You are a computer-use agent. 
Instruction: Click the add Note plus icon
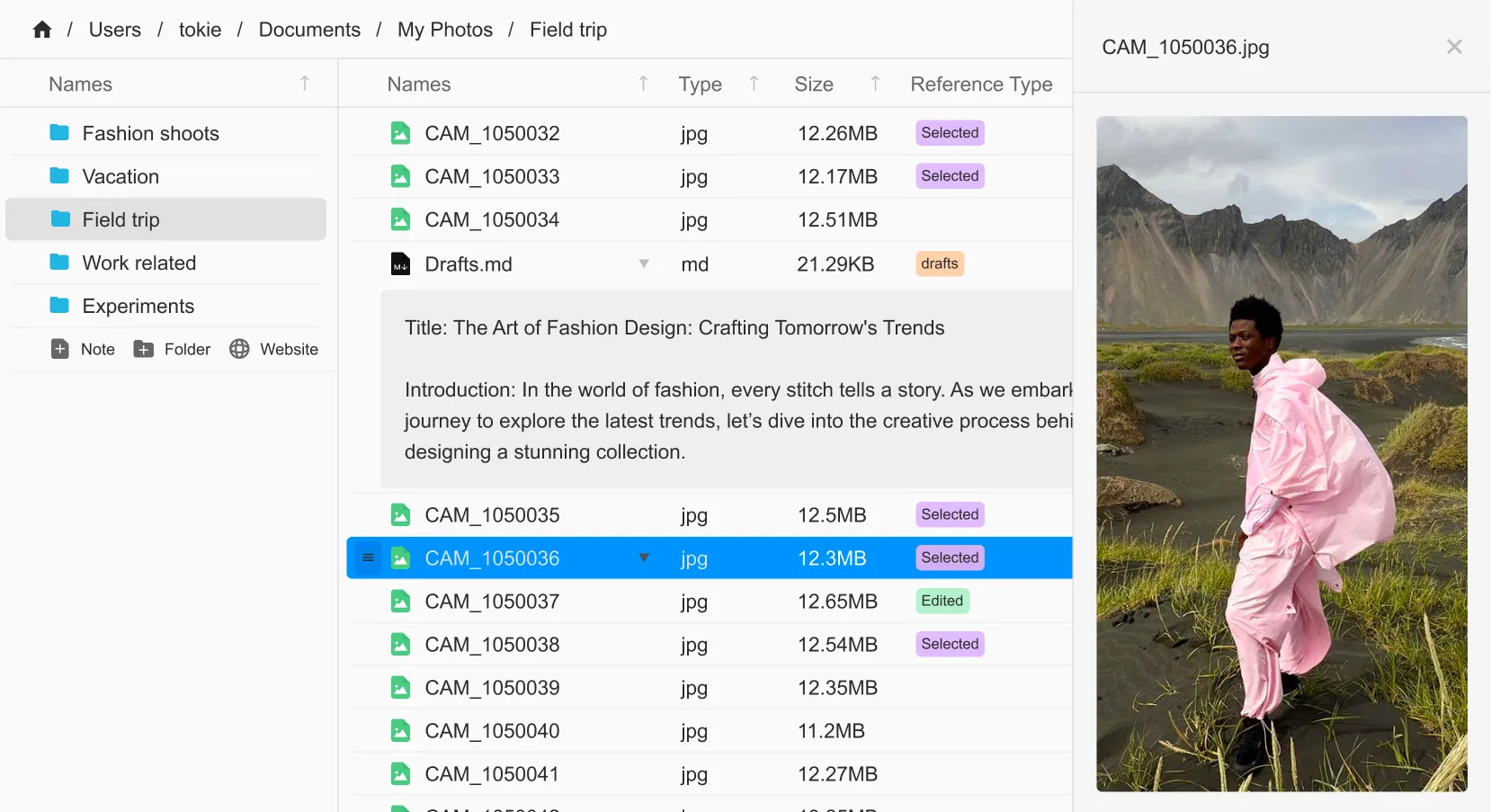(x=60, y=349)
